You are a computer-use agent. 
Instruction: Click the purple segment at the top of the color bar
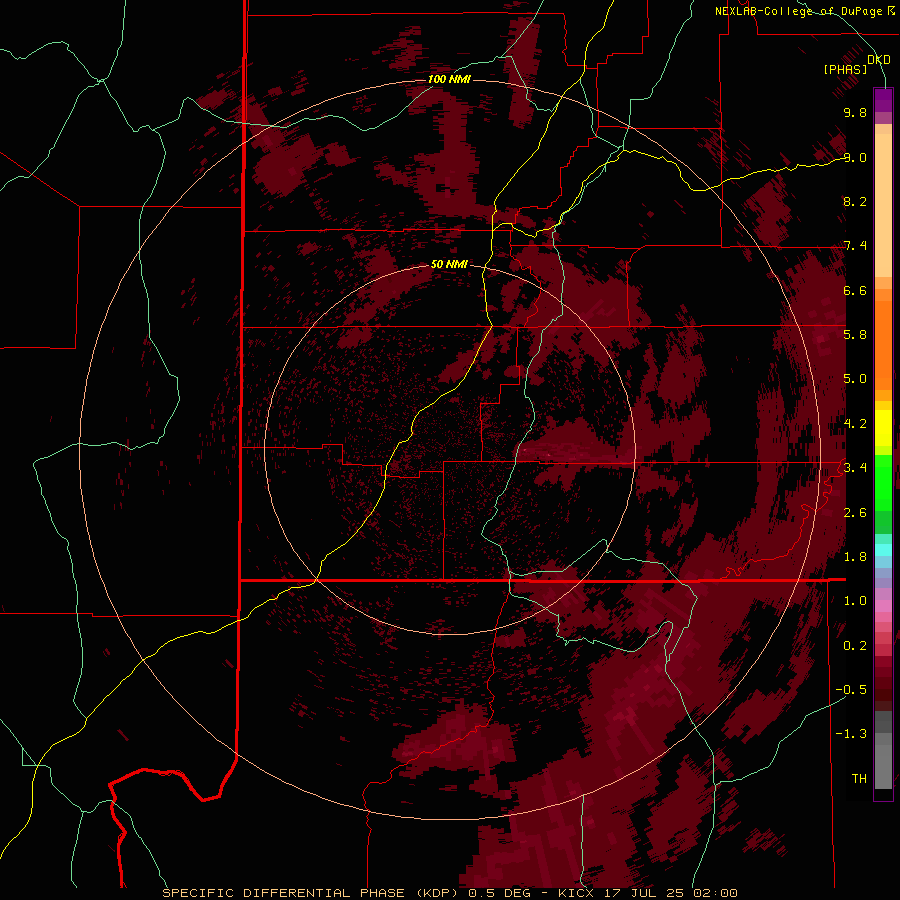(883, 100)
